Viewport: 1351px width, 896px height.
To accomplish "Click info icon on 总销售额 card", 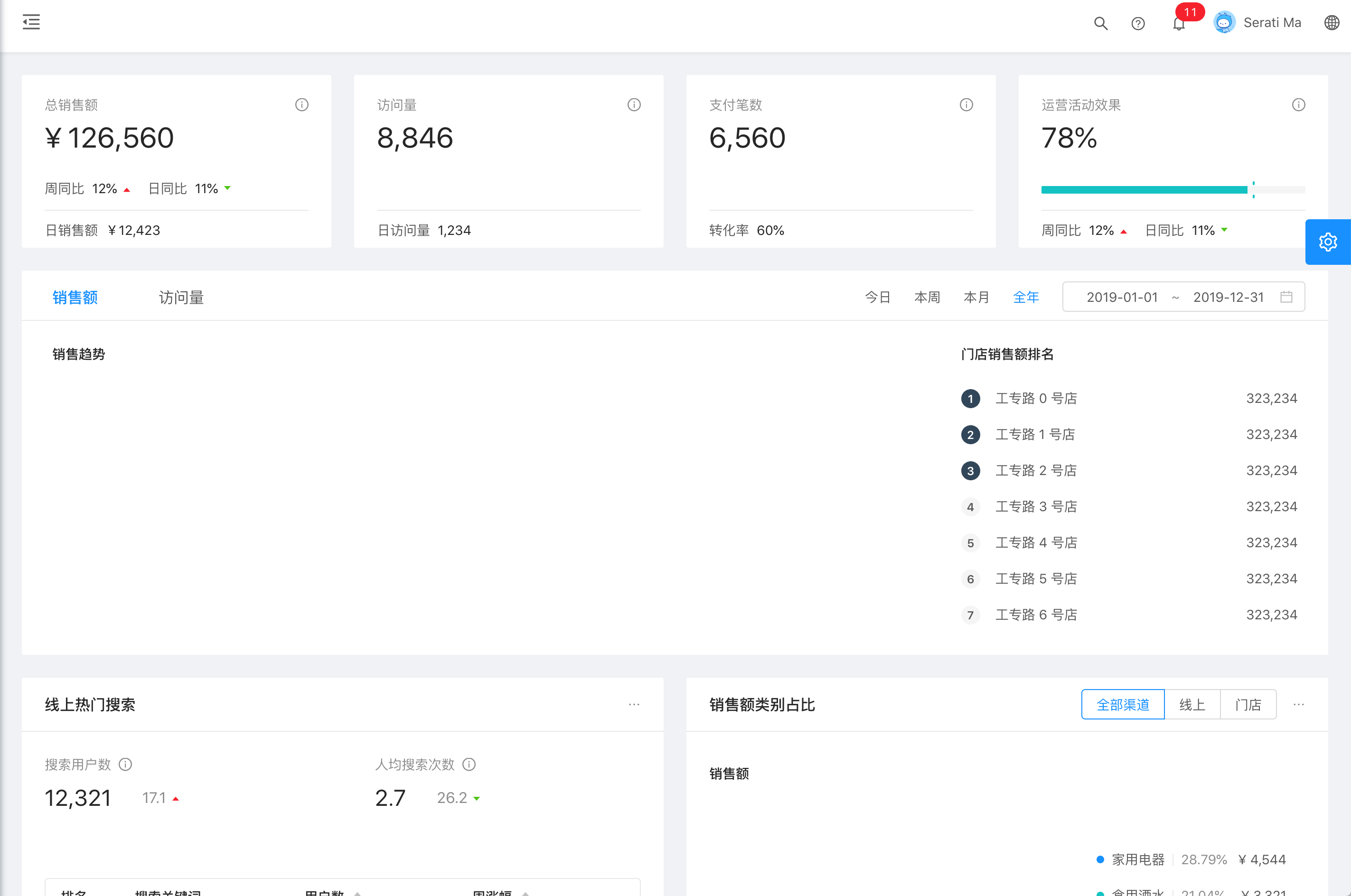I will tap(302, 104).
